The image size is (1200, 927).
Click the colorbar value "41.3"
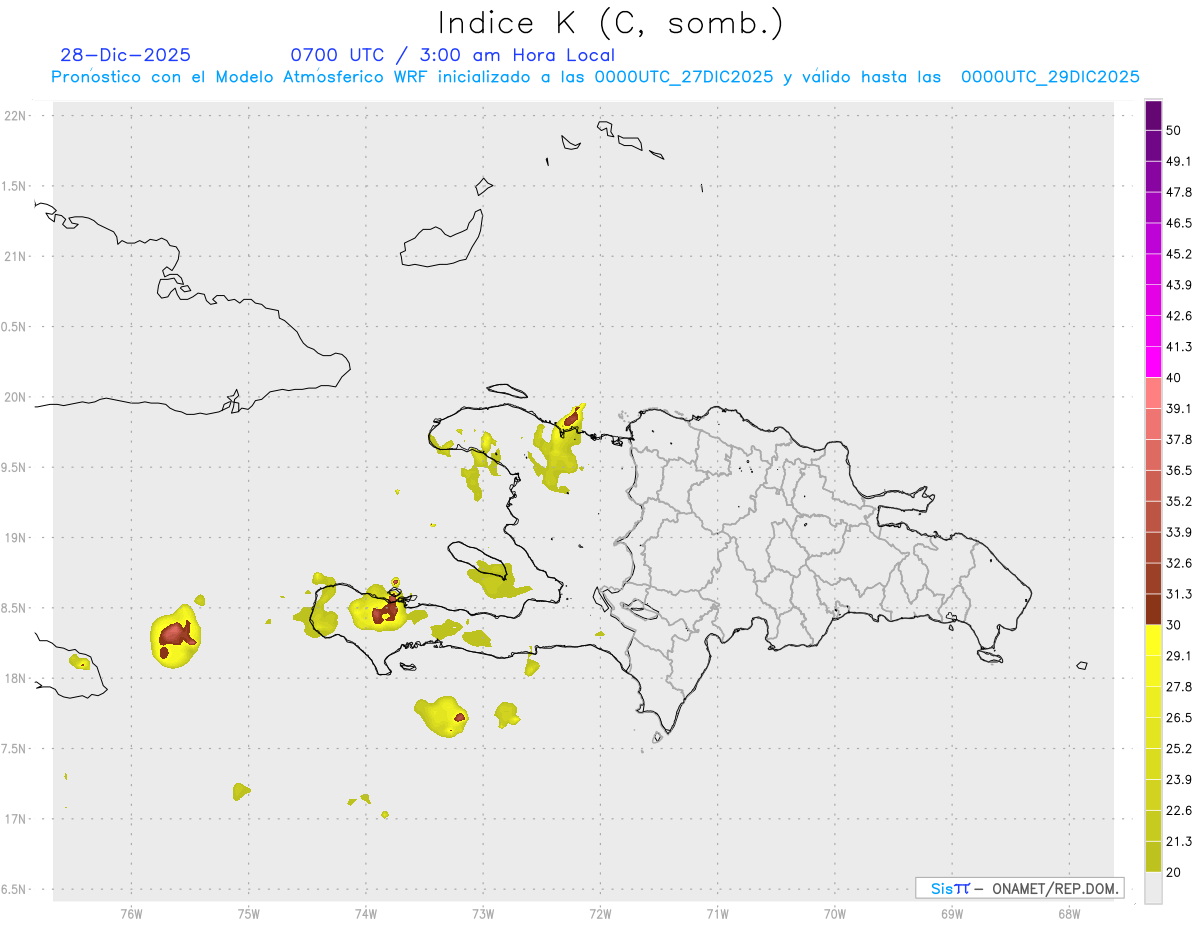tap(1178, 347)
